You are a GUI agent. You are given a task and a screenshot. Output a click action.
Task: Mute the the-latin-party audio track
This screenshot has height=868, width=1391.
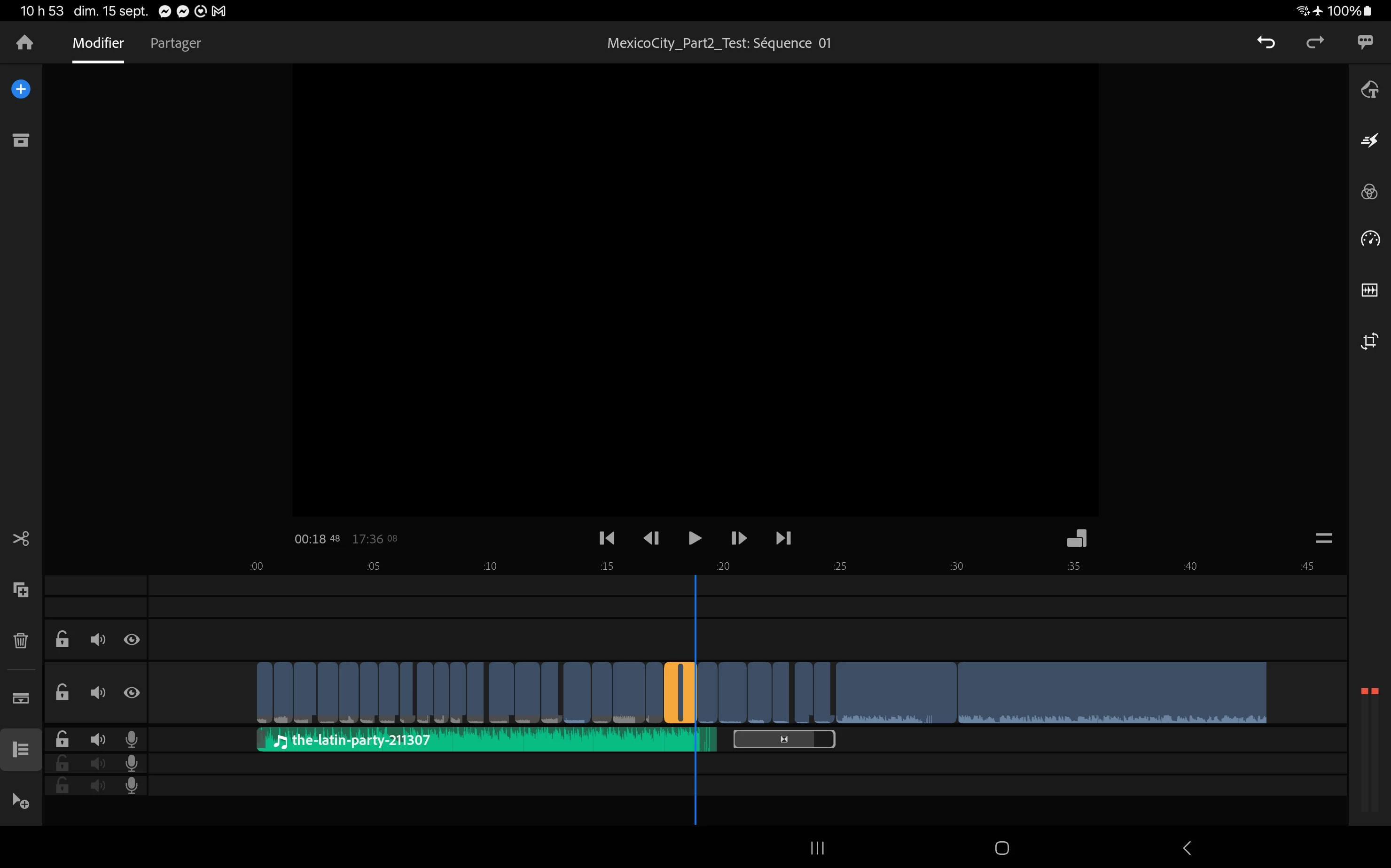98,739
